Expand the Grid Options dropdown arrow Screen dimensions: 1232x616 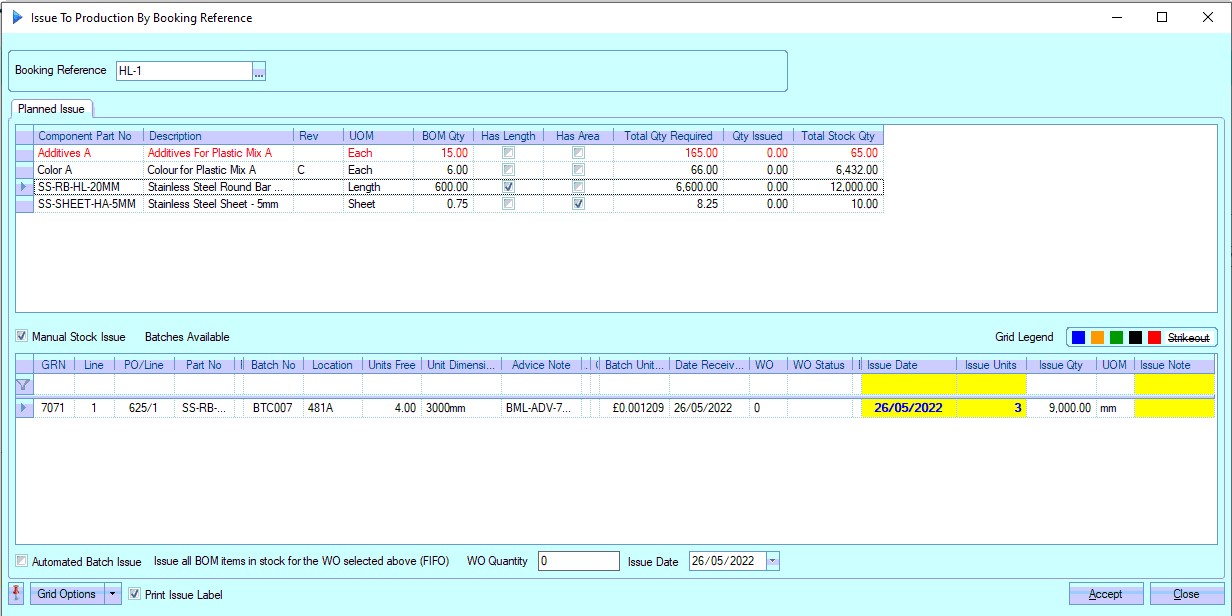point(113,594)
